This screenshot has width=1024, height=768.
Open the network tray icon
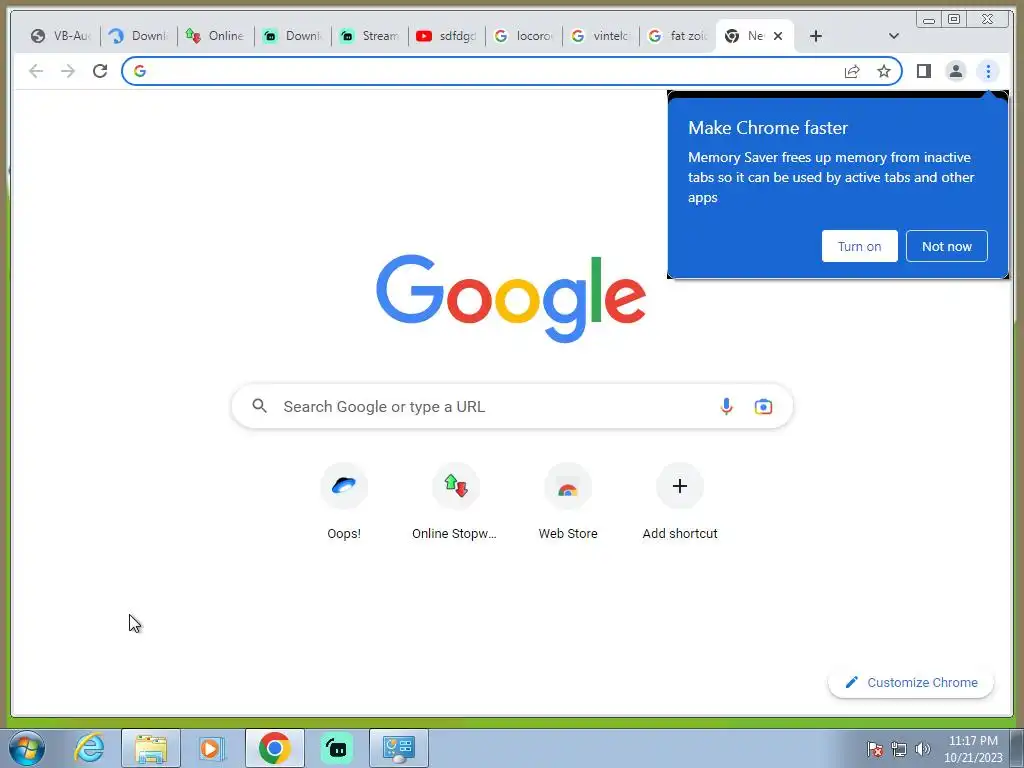coord(899,749)
